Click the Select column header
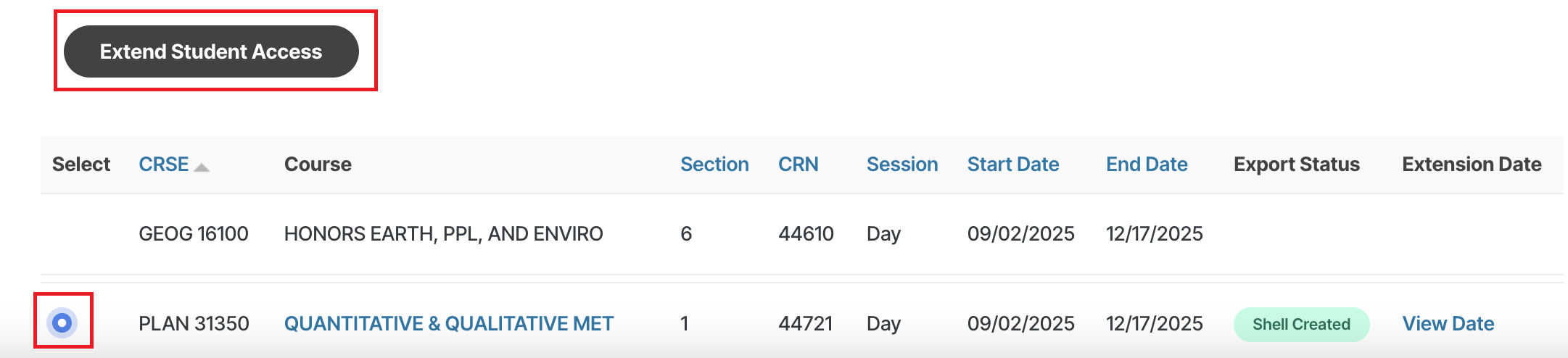 [81, 165]
